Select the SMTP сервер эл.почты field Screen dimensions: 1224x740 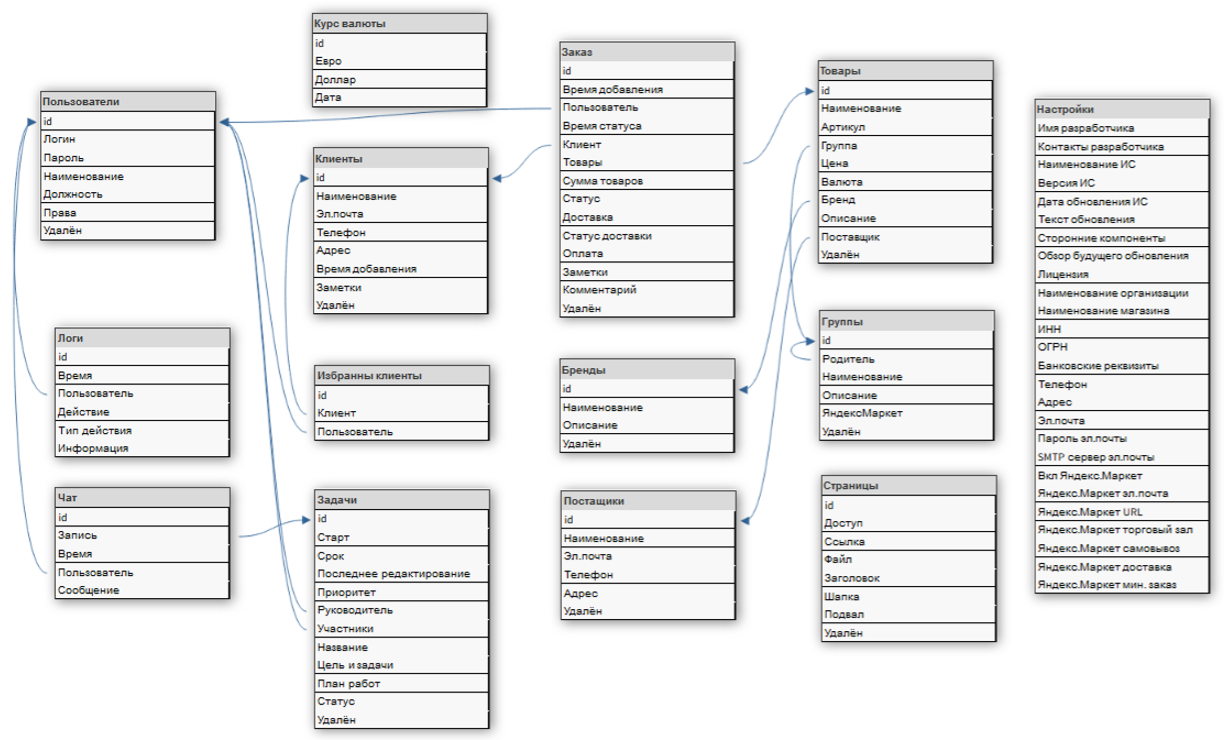[x=1122, y=457]
